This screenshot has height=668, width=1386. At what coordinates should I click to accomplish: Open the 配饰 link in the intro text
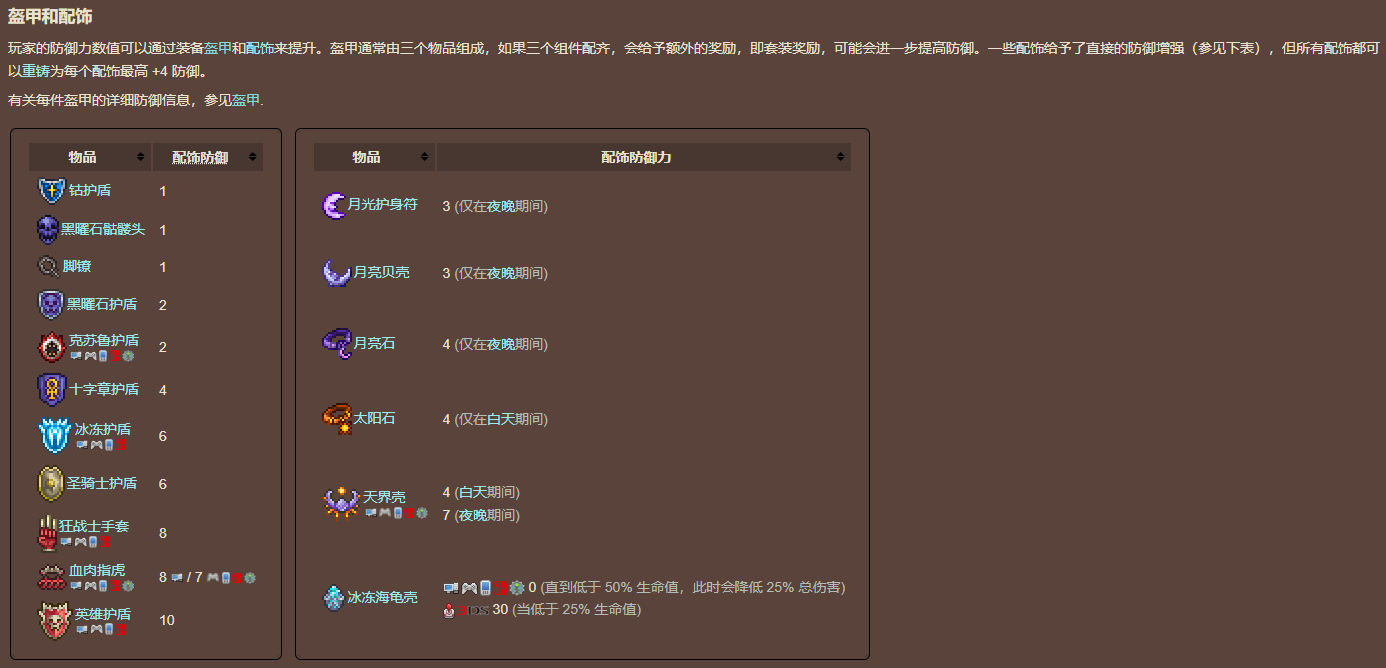(x=259, y=48)
